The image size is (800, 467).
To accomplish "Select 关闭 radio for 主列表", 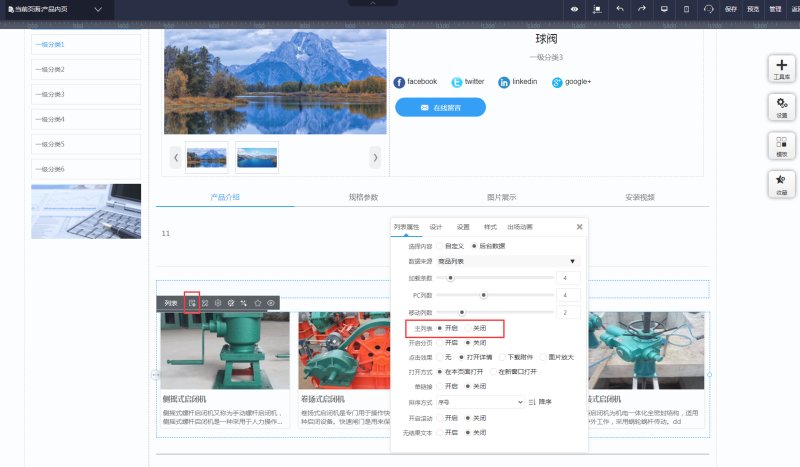I will coord(467,328).
